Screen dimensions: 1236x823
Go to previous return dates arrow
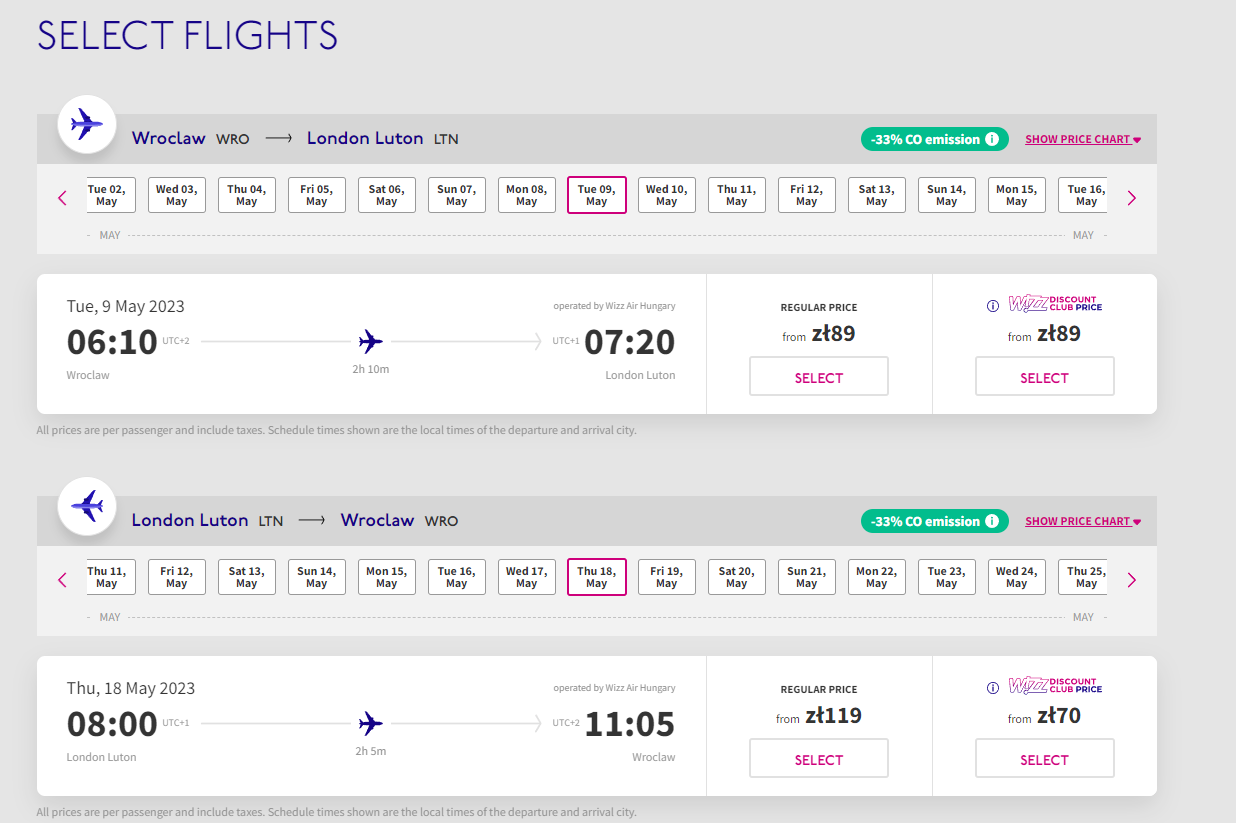pyautogui.click(x=63, y=580)
